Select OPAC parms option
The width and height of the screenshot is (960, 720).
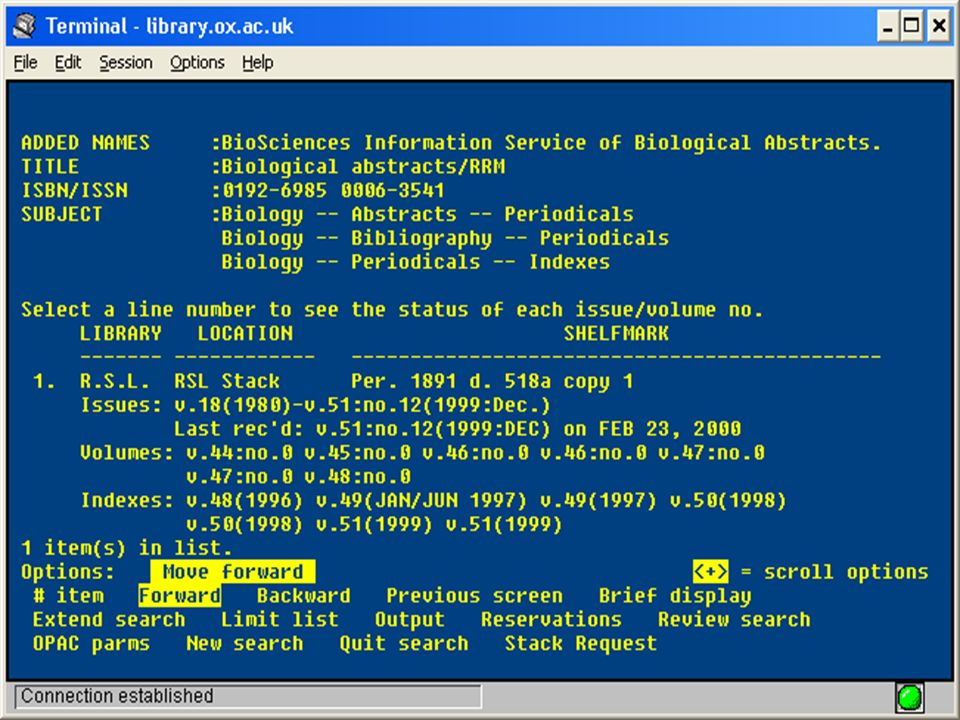click(x=91, y=643)
